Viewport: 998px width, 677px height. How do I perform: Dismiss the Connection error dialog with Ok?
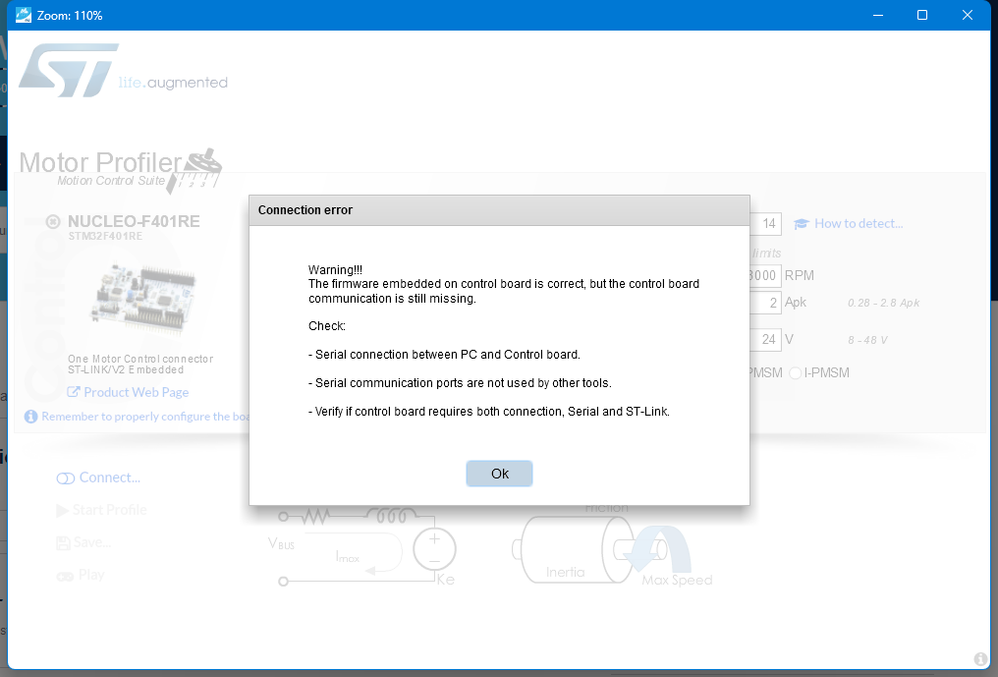coord(499,473)
